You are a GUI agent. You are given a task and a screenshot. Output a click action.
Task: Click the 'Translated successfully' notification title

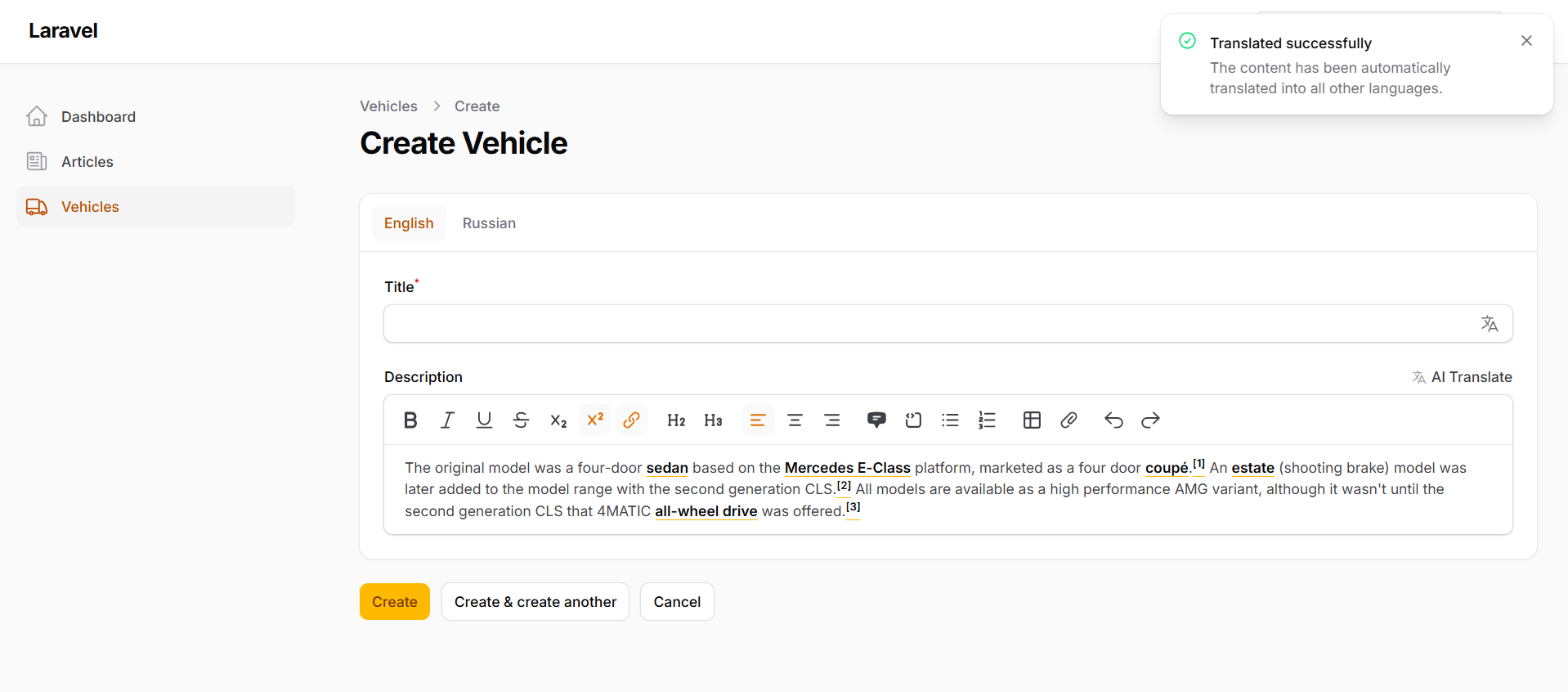pos(1291,43)
